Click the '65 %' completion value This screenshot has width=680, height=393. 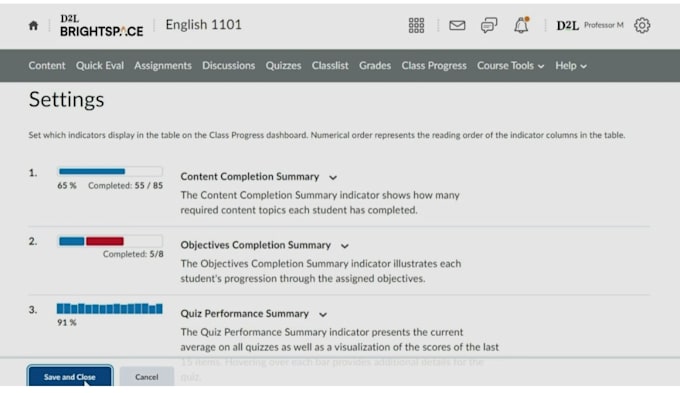coord(67,185)
